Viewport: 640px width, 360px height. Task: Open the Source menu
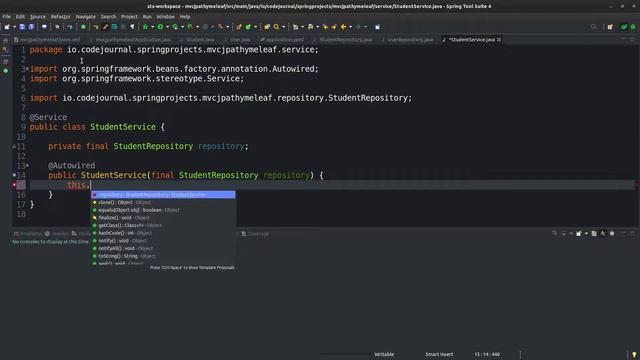[38, 17]
